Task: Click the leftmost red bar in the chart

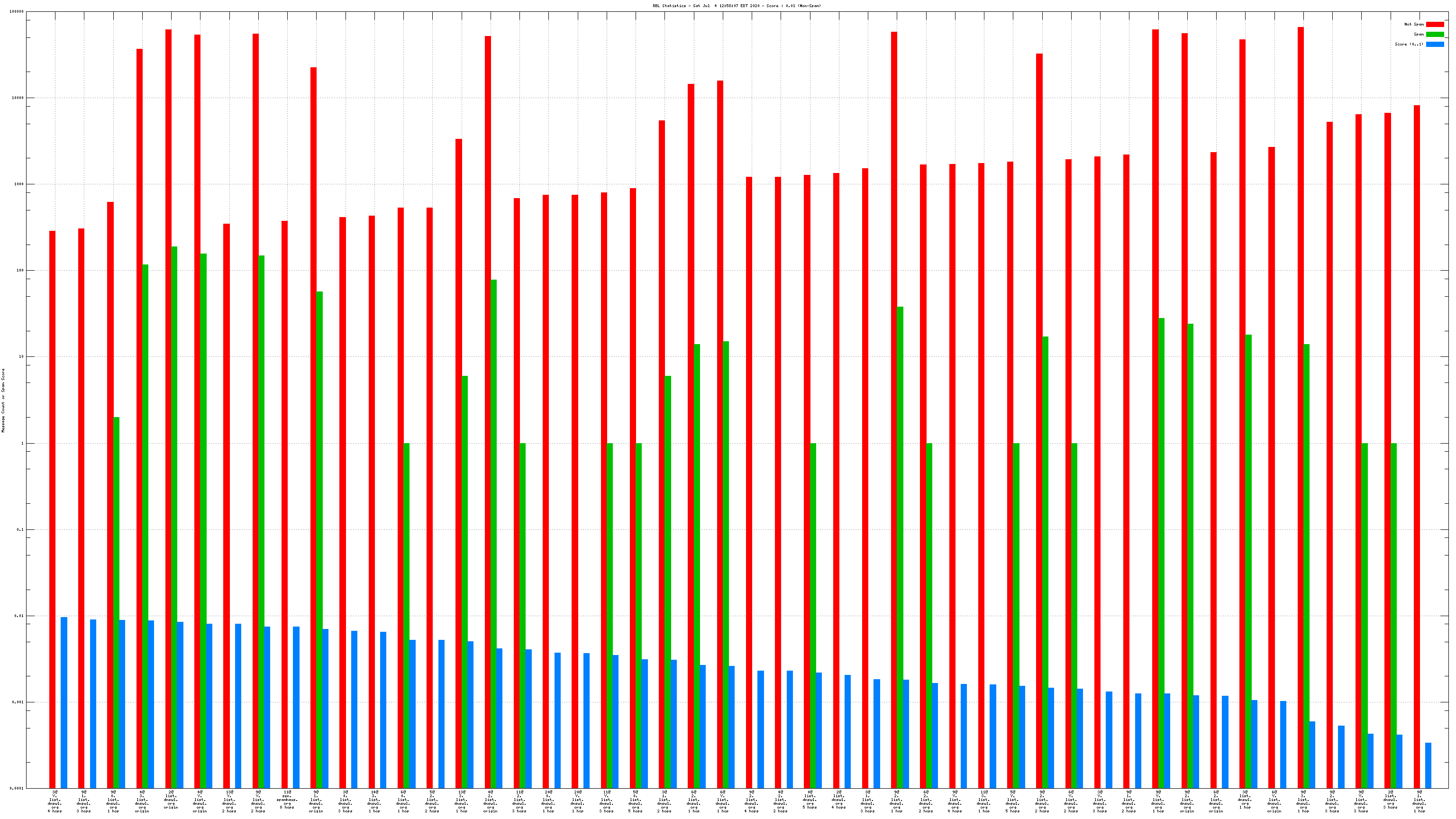Action: [x=52, y=509]
